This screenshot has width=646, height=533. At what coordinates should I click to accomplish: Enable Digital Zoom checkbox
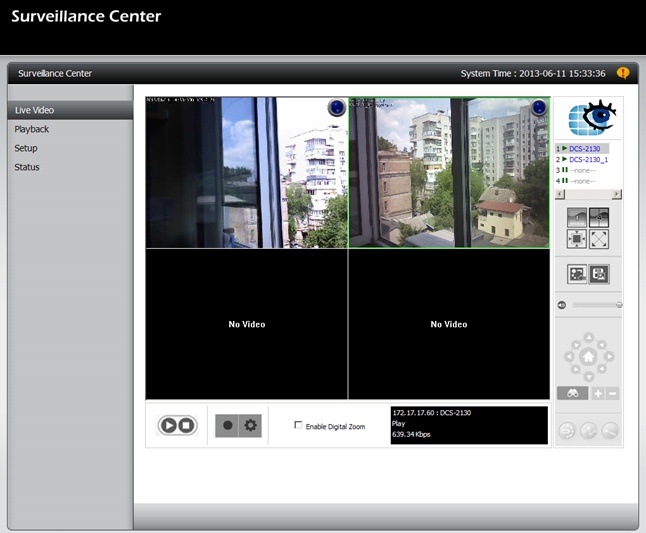coord(298,425)
